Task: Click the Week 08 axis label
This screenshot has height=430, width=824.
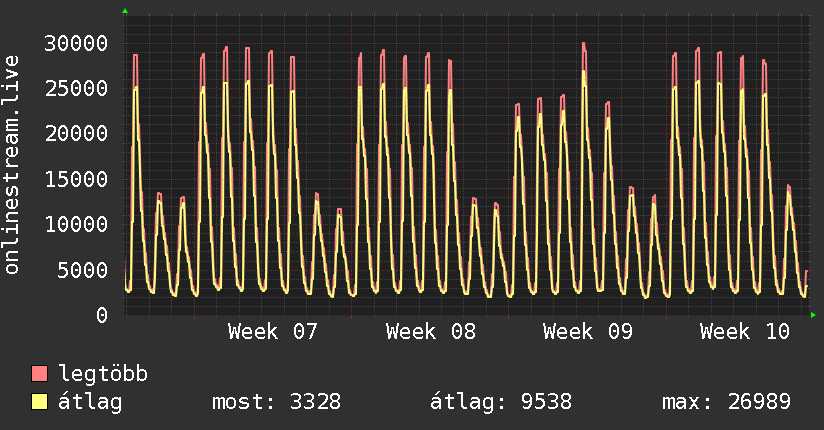Action: tap(430, 332)
